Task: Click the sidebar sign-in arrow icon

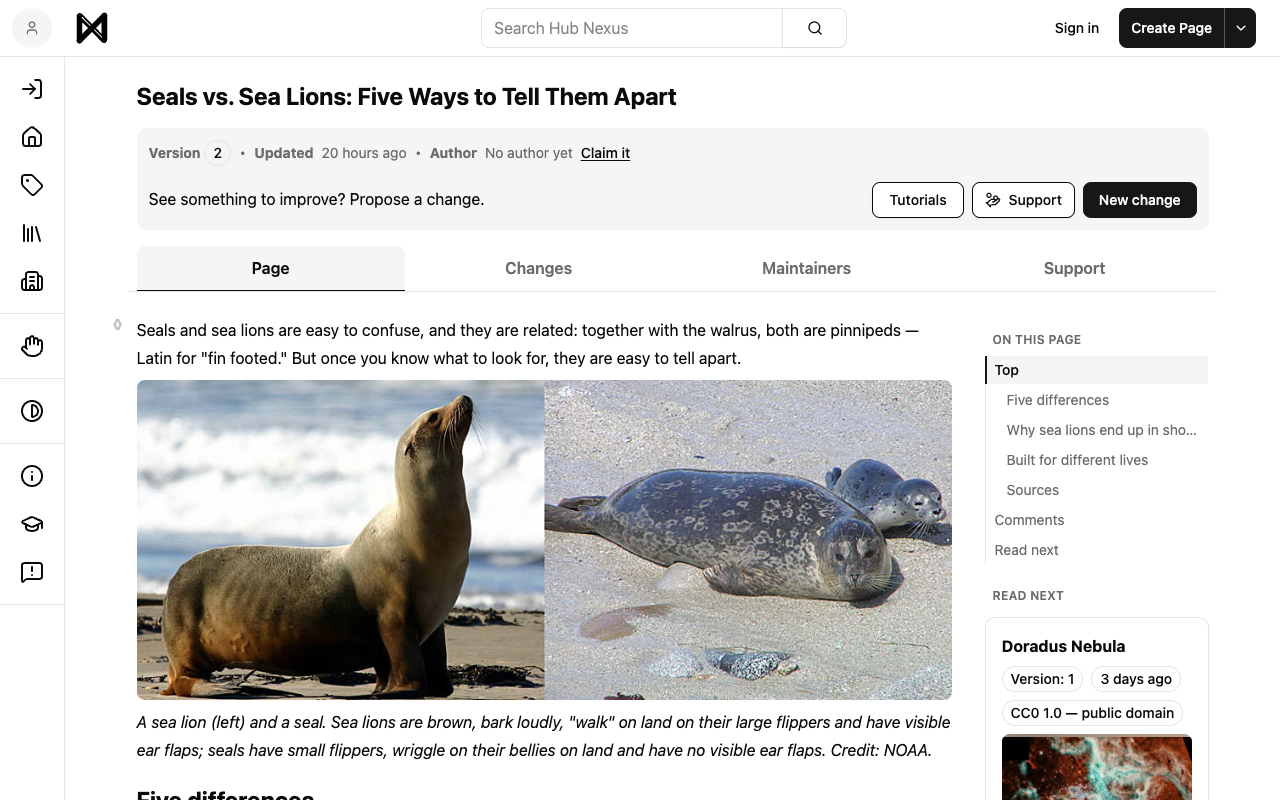Action: (x=32, y=89)
